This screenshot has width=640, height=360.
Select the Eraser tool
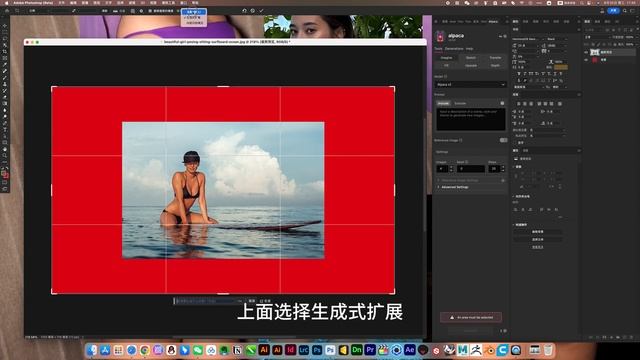click(5, 97)
